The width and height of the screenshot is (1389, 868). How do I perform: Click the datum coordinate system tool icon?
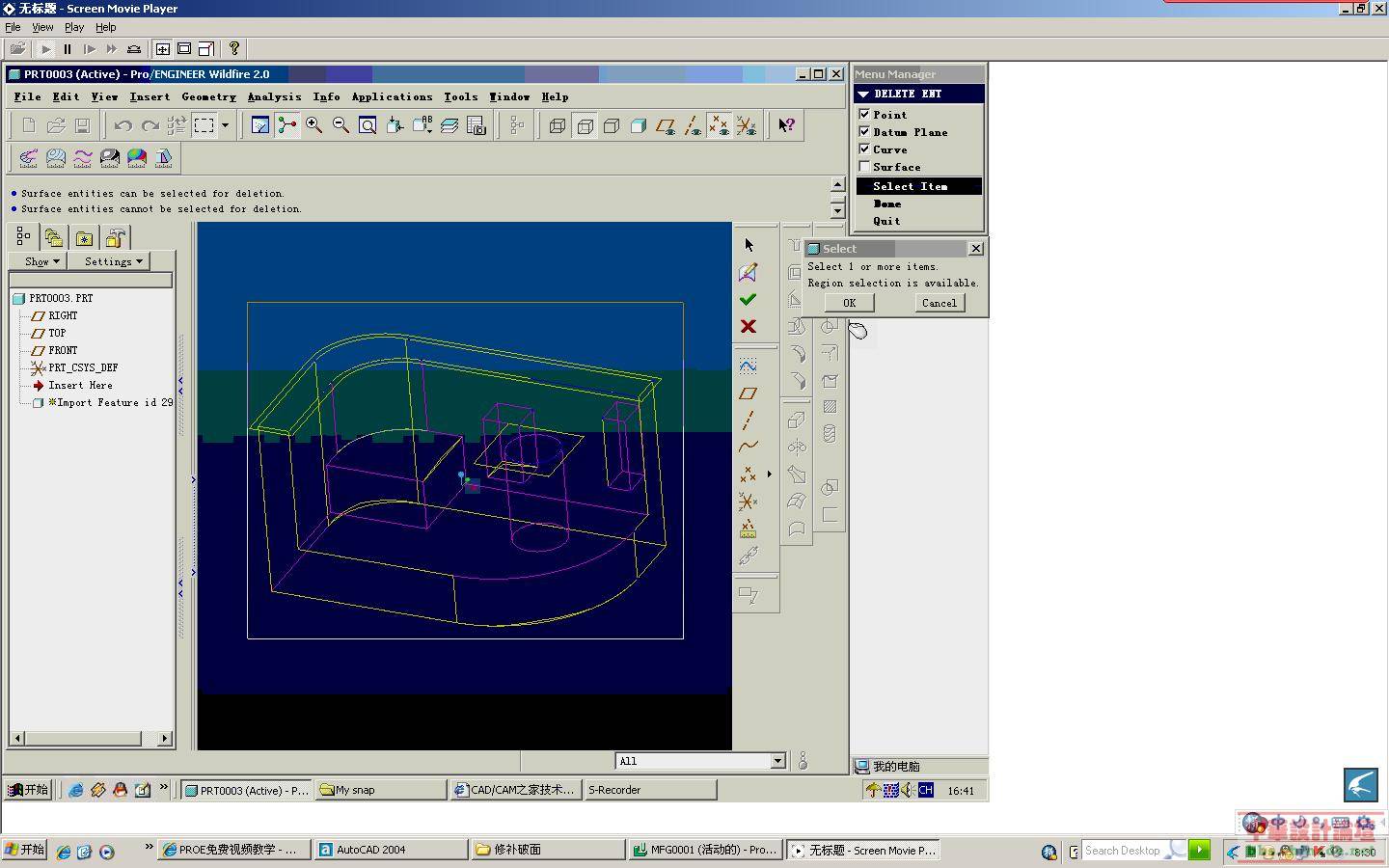[x=748, y=502]
